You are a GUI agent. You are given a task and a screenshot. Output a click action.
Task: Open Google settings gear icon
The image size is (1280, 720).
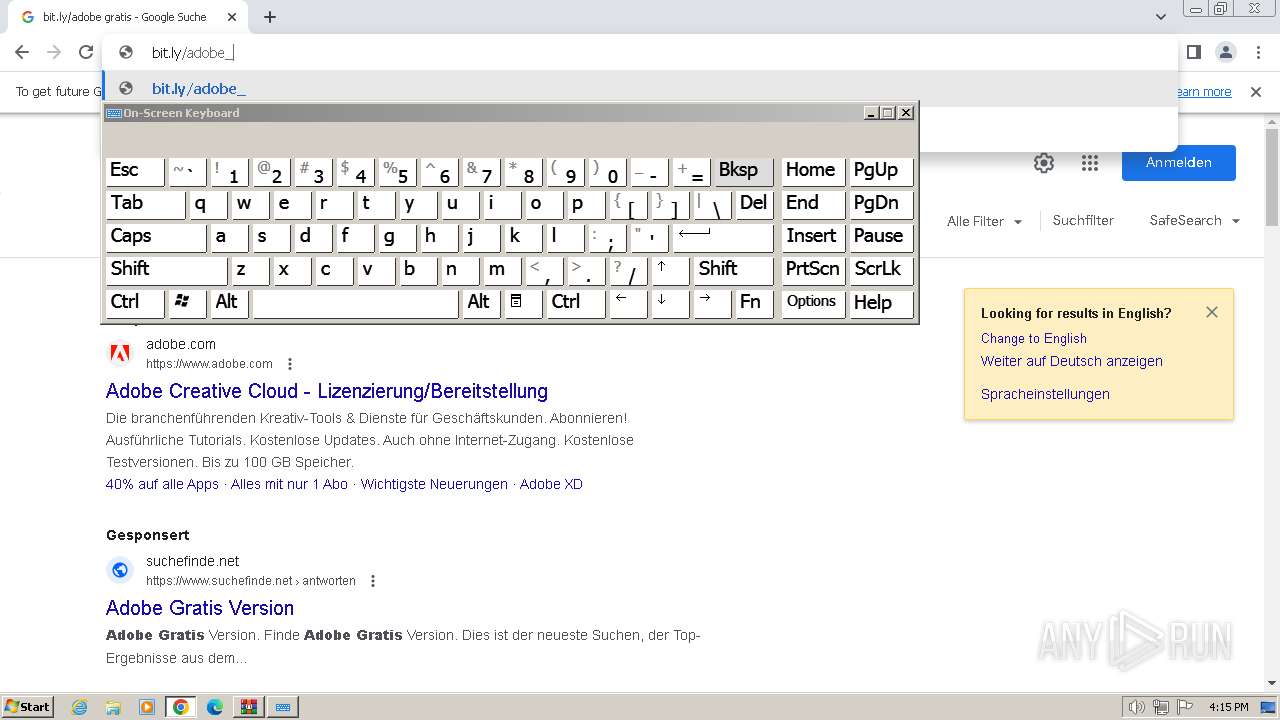(1044, 163)
